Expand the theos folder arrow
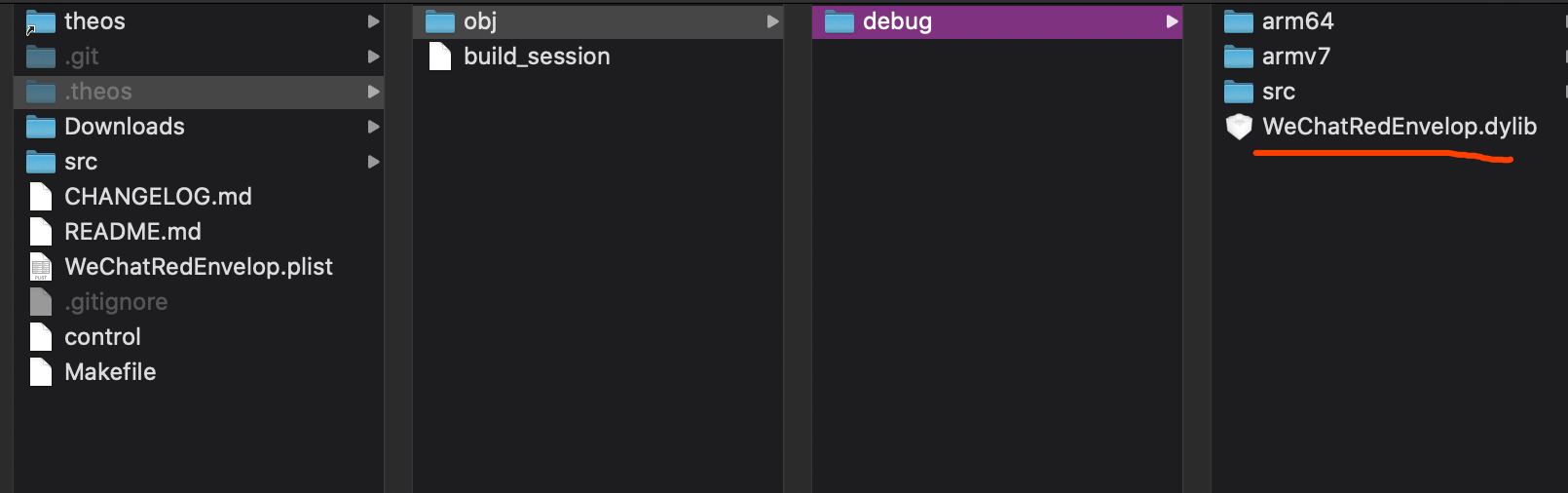This screenshot has height=493, width=1568. 373,21
